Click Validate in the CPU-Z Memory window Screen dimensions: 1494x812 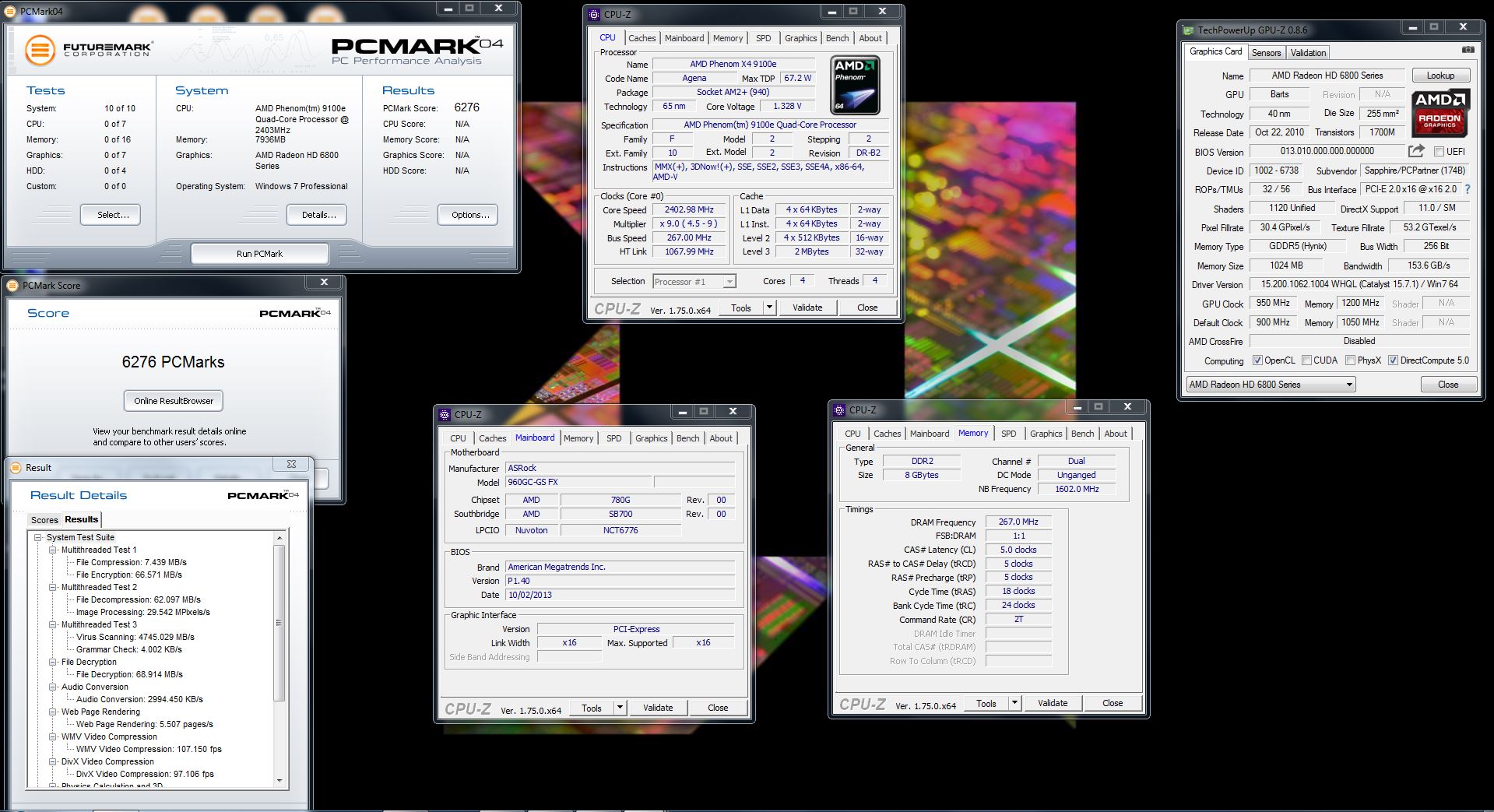pos(1053,703)
